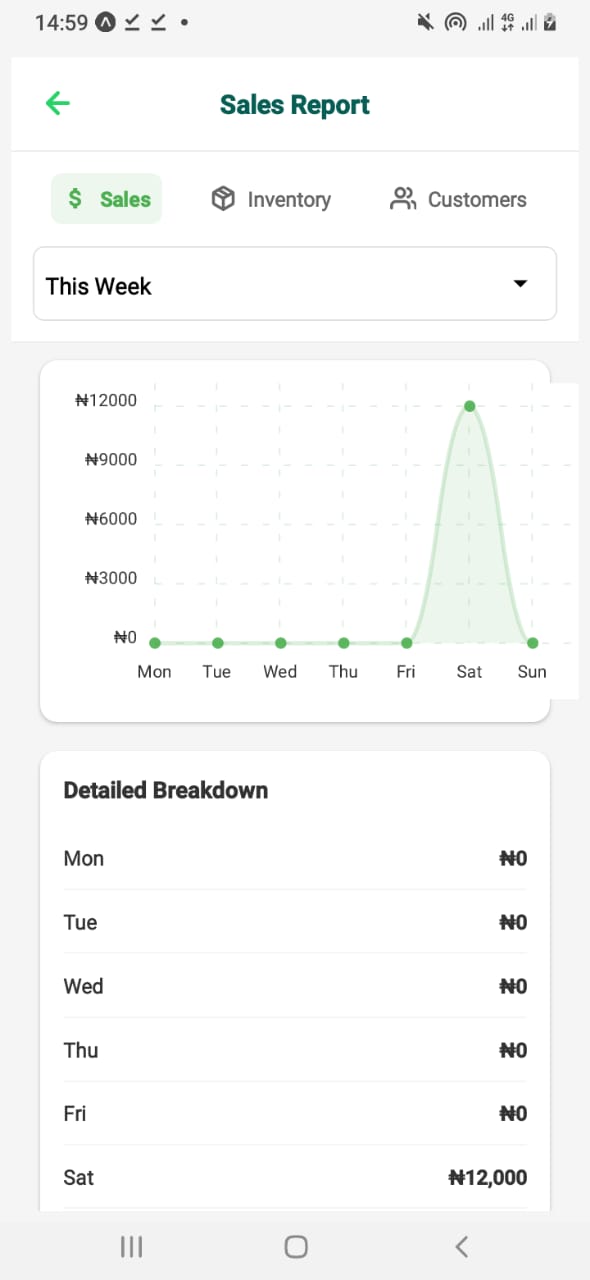Tap the battery charging indicator
Image resolution: width=590 pixels, height=1280 pixels.
click(x=551, y=21)
